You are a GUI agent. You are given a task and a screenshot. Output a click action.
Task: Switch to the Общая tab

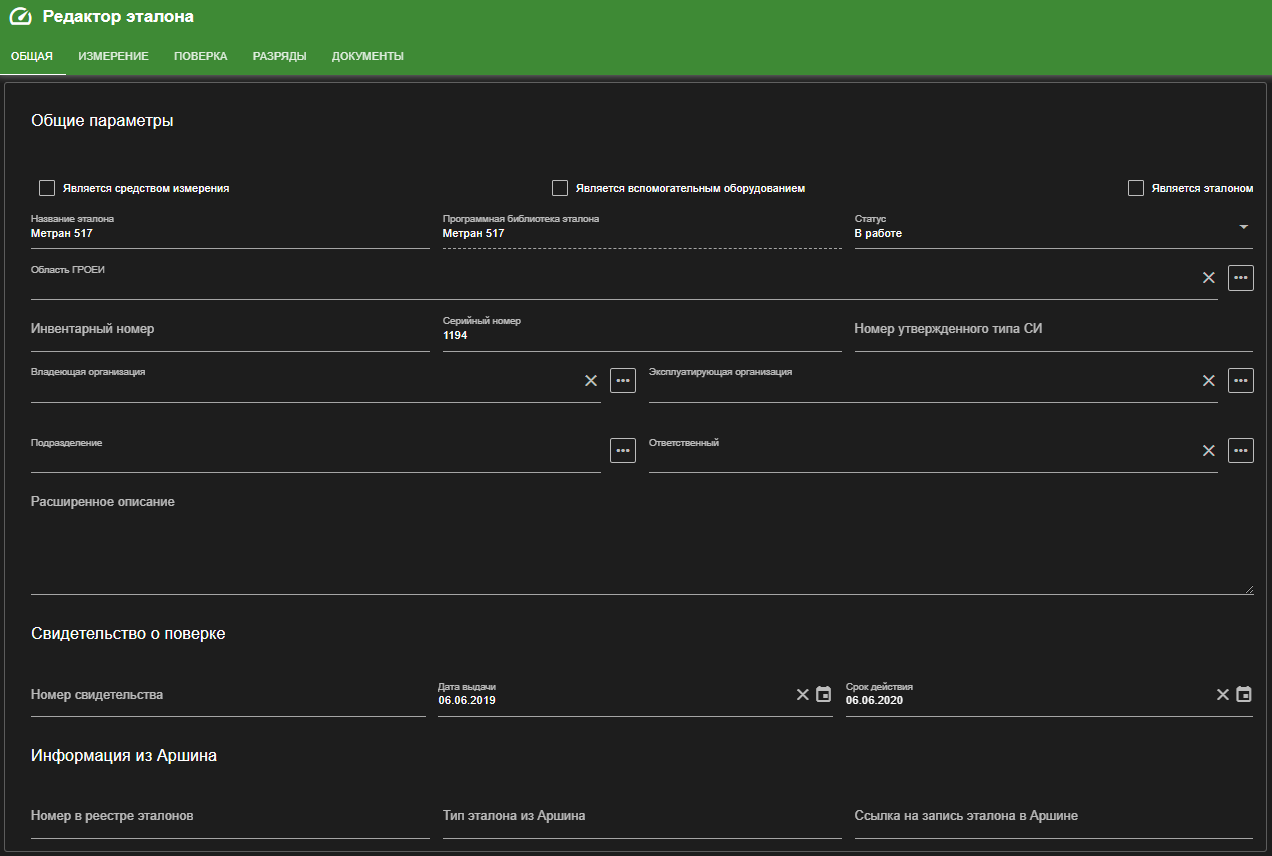coord(32,56)
